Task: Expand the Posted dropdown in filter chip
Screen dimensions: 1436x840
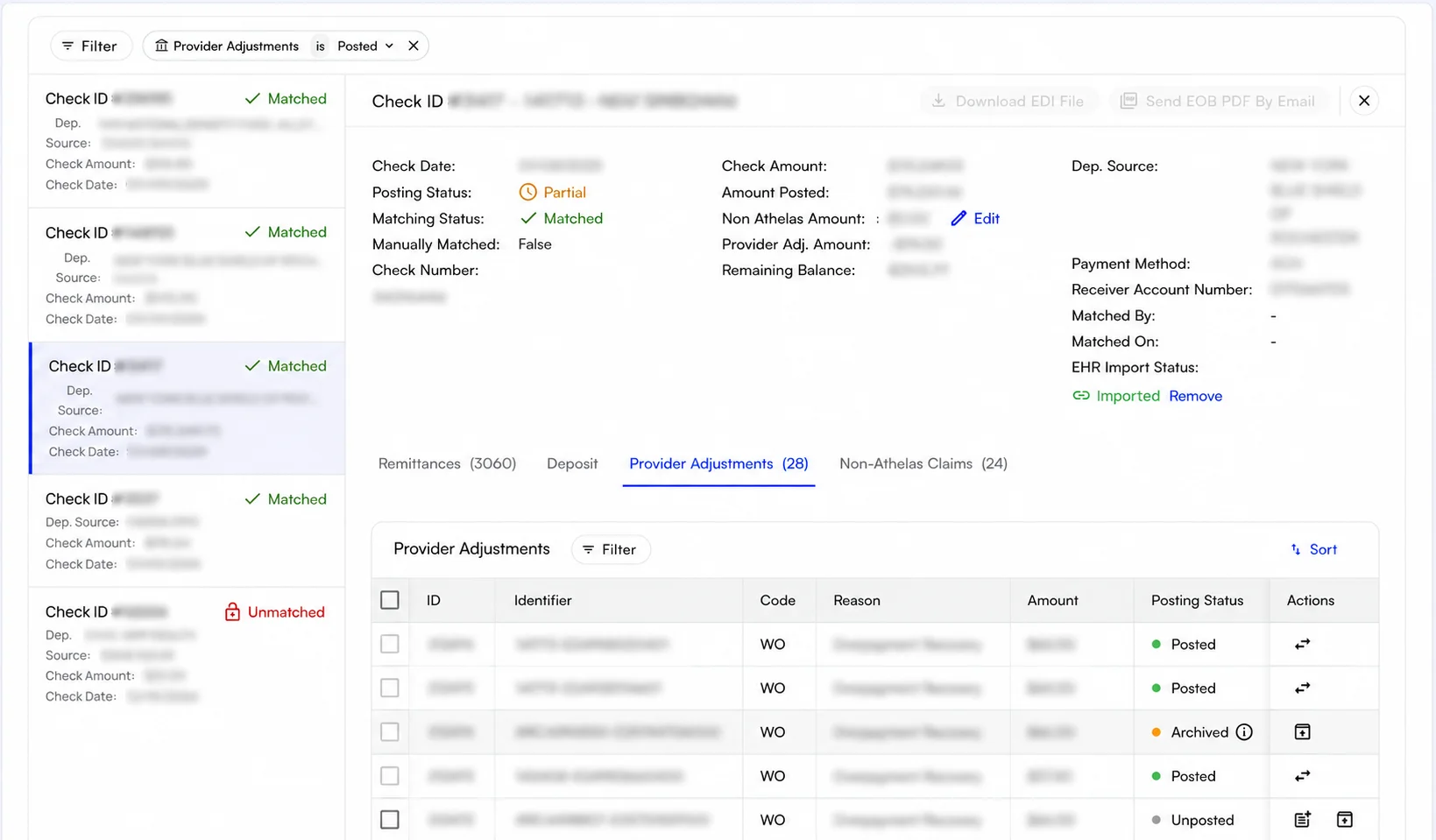Action: [365, 46]
